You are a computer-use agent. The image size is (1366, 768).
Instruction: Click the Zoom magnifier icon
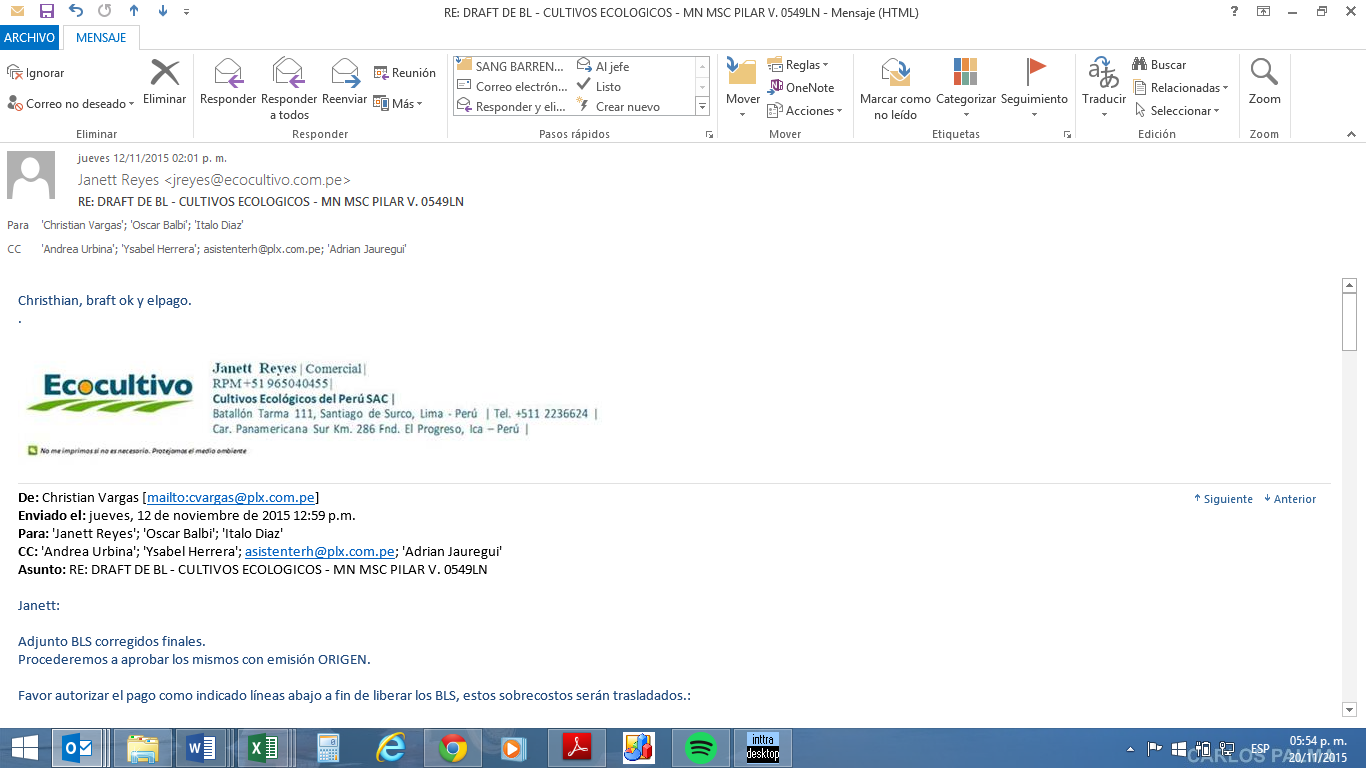1264,75
